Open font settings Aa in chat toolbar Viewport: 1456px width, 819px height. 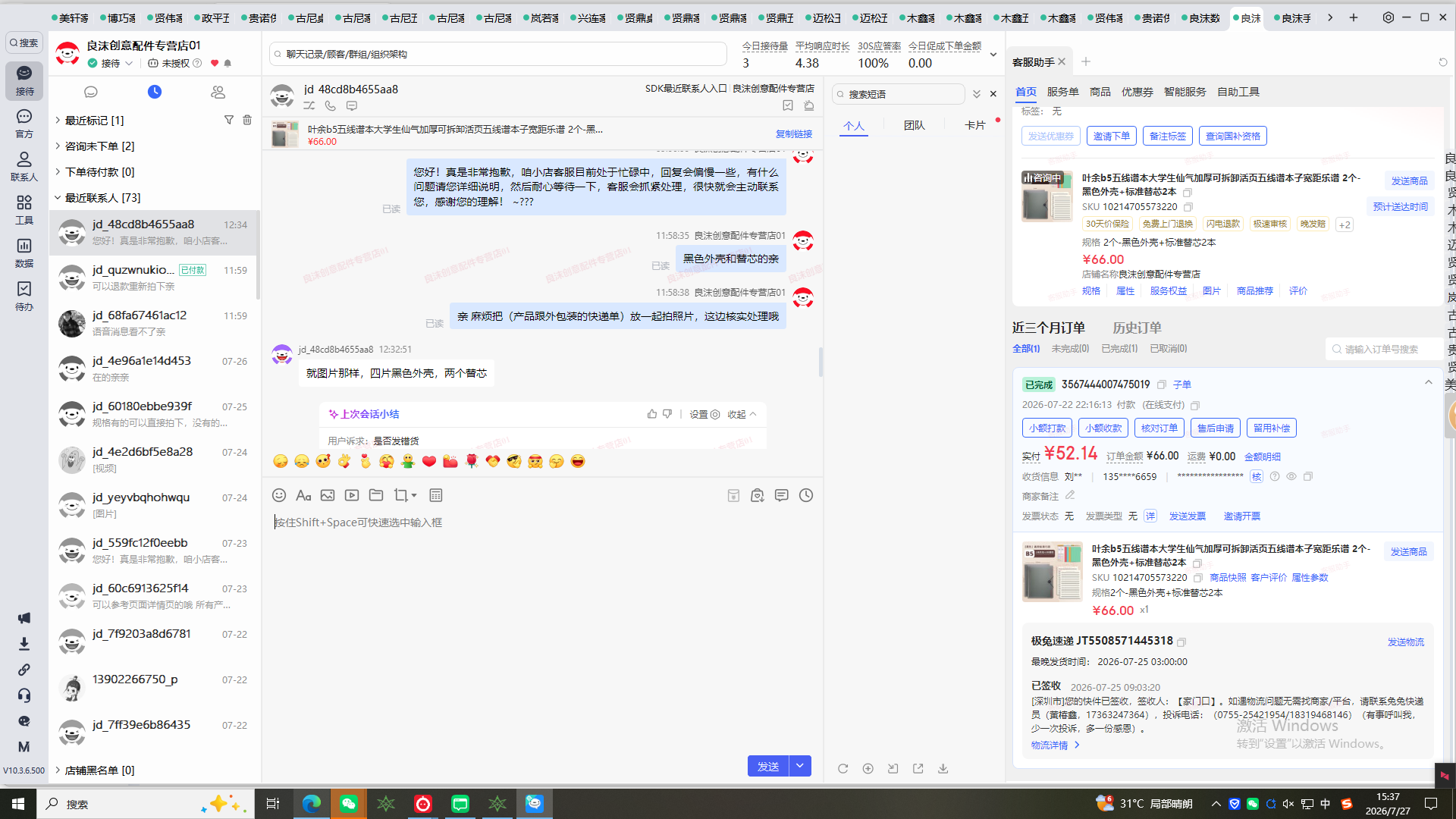[303, 495]
